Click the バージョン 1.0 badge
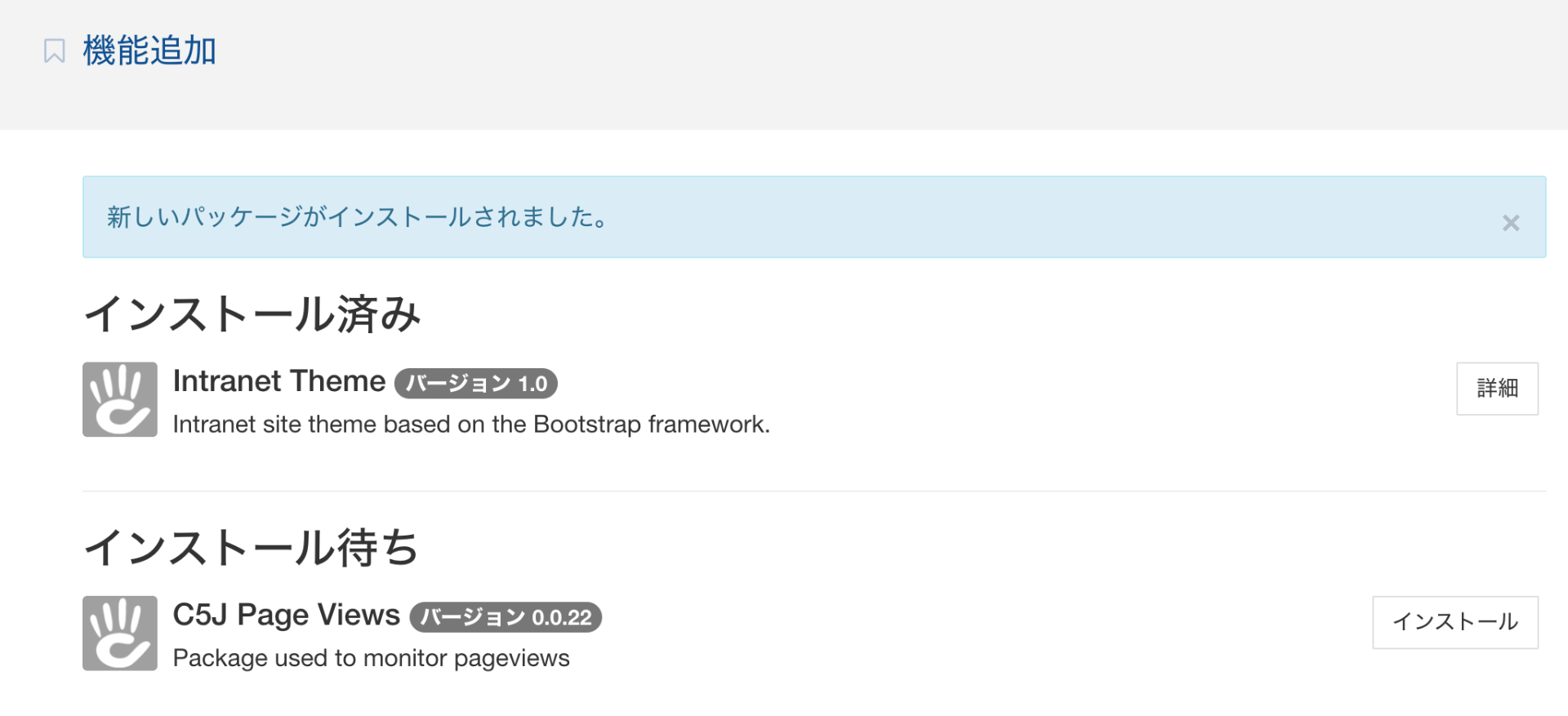Screen dimensions: 1568x716 (x=475, y=383)
